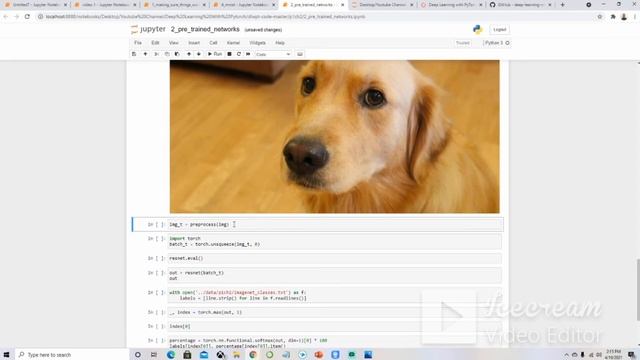
Task: Open the View menu
Action: [x=173, y=43]
